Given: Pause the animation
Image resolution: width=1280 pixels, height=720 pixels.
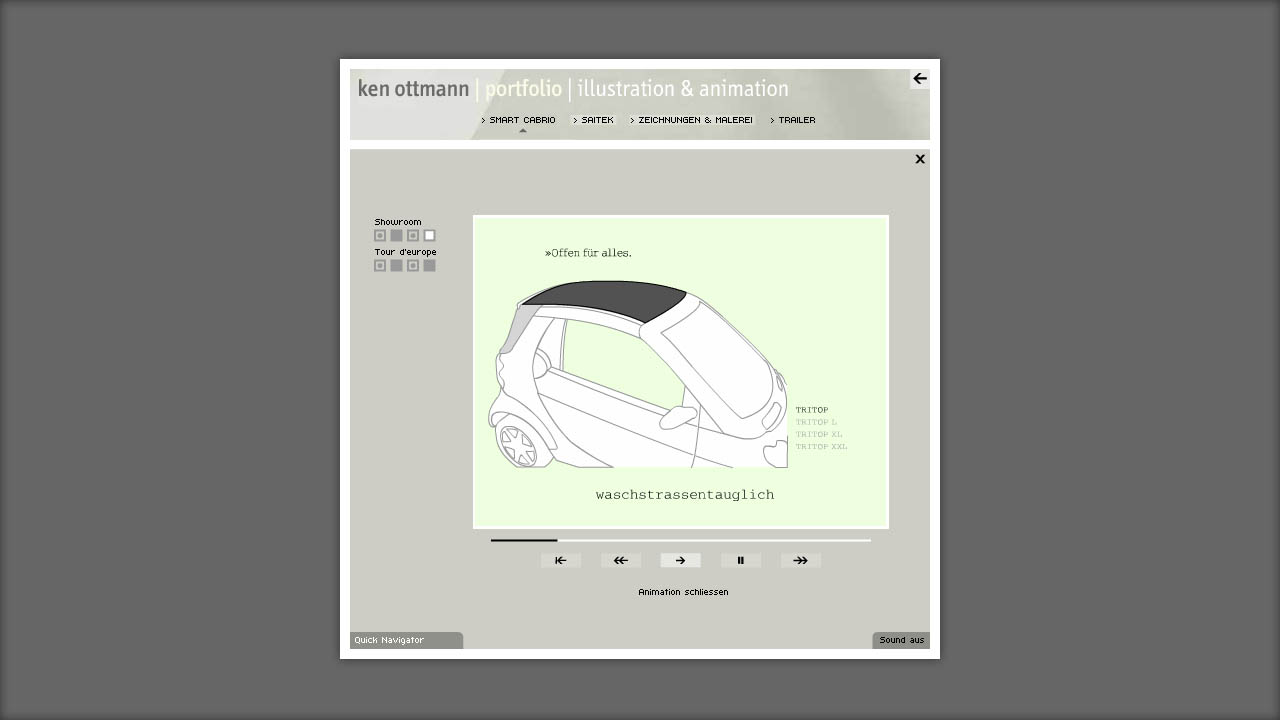Looking at the screenshot, I should pos(741,561).
